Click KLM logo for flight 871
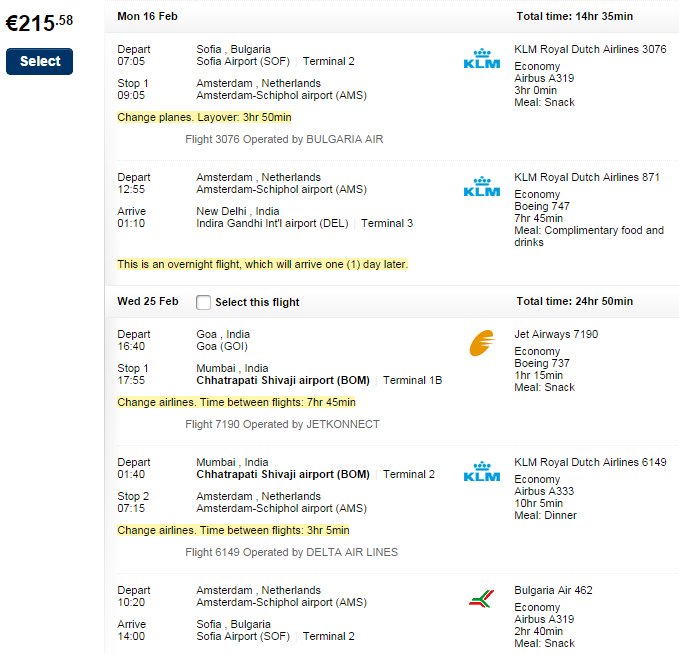Screen dimensions: 679x654 pyautogui.click(x=482, y=187)
